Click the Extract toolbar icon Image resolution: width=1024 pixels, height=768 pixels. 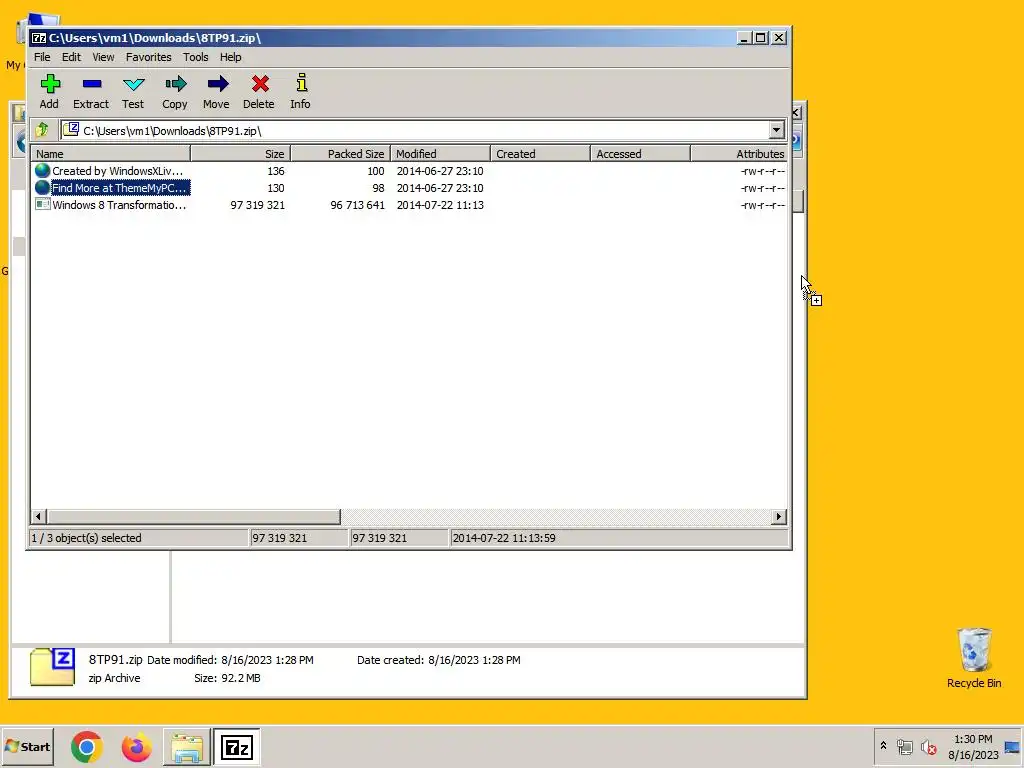91,84
